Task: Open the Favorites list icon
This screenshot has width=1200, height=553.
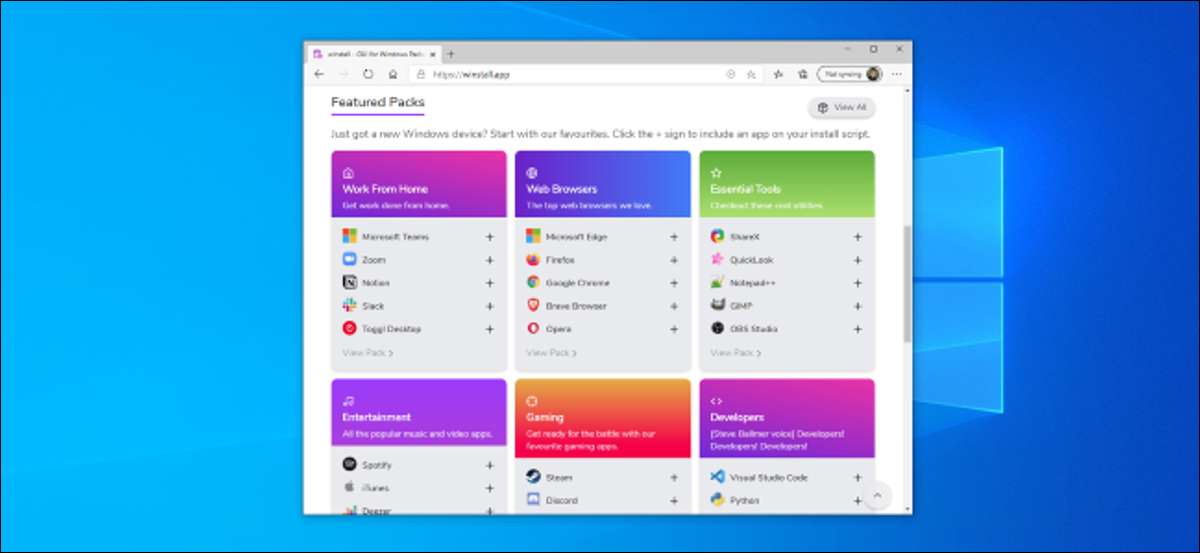Action: [778, 74]
